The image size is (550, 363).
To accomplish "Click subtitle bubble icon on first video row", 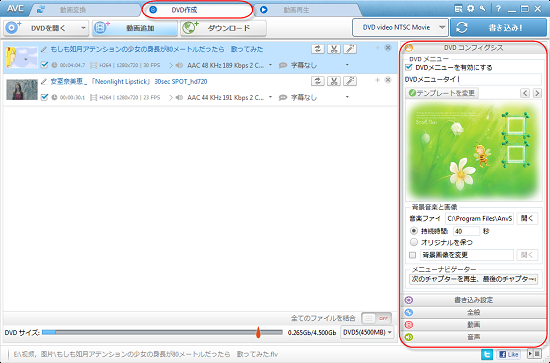I will [283, 65].
